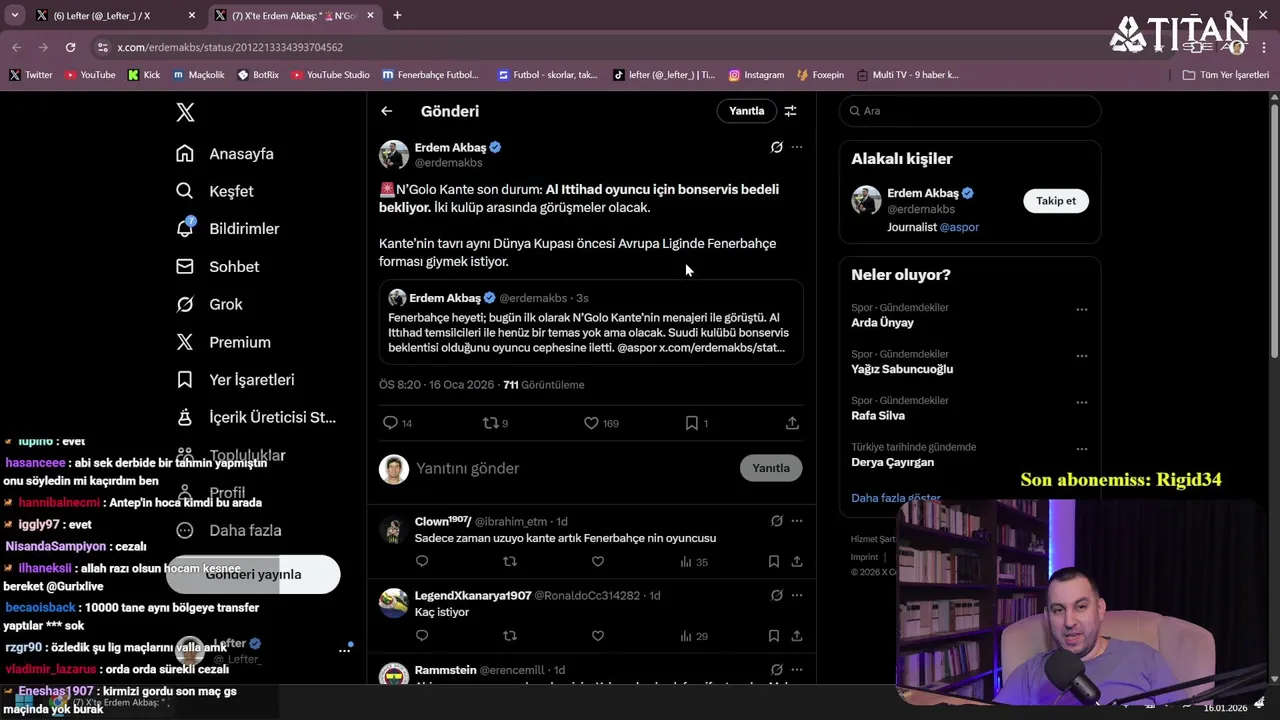Open Rafa Silva trend
Viewport: 1280px width, 720px height.
(878, 416)
